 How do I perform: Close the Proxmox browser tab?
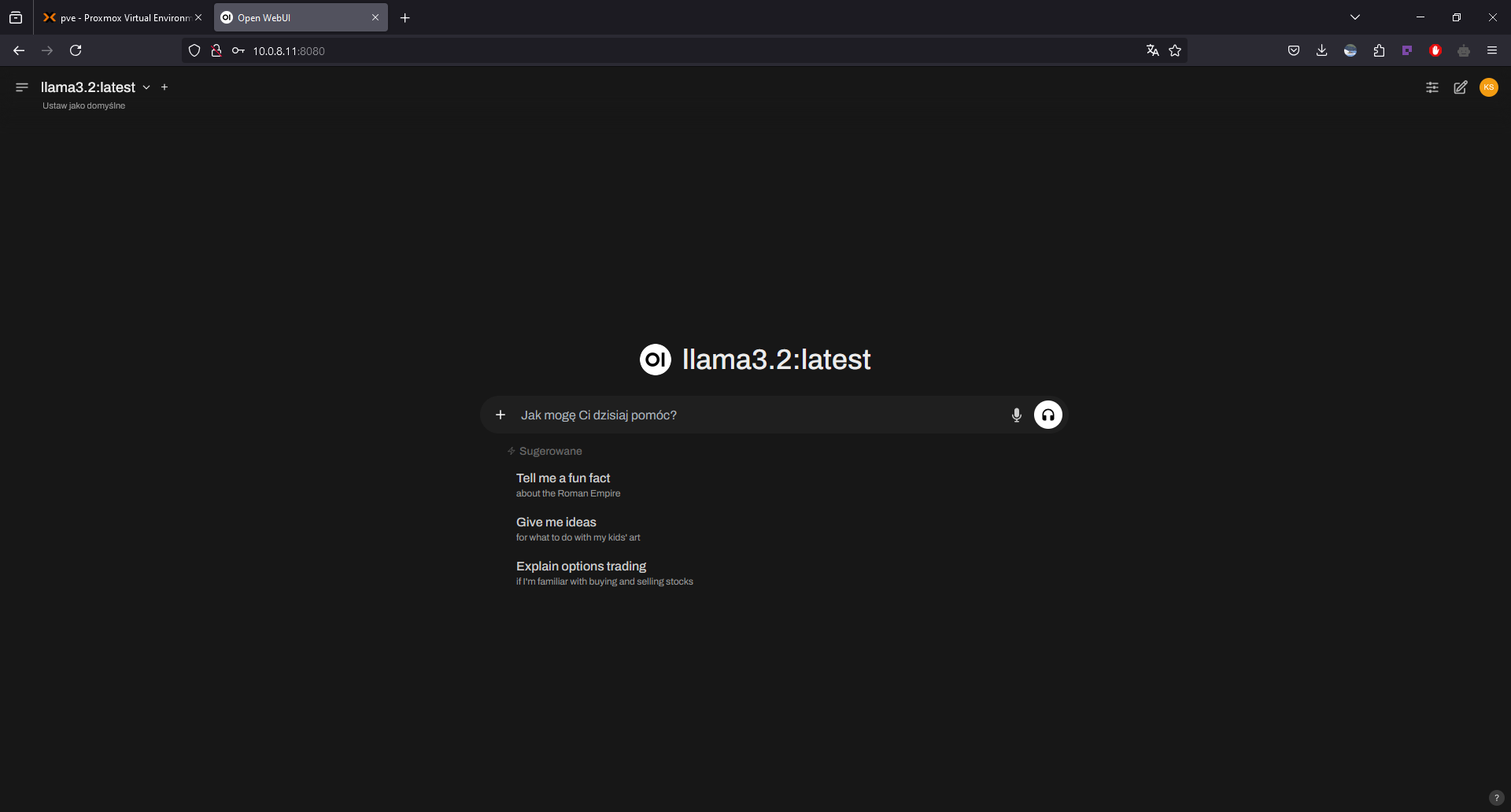[x=198, y=17]
